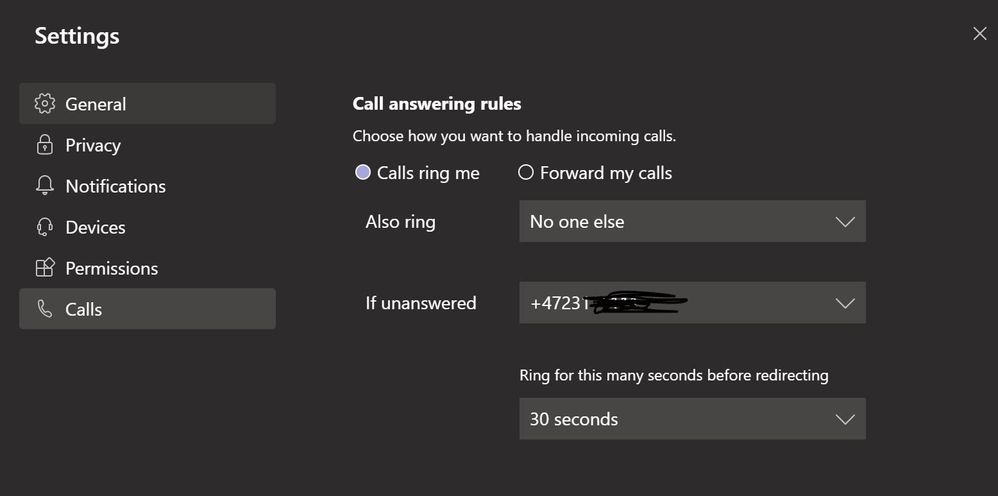Click the No one else field
998x496 pixels.
tap(577, 222)
